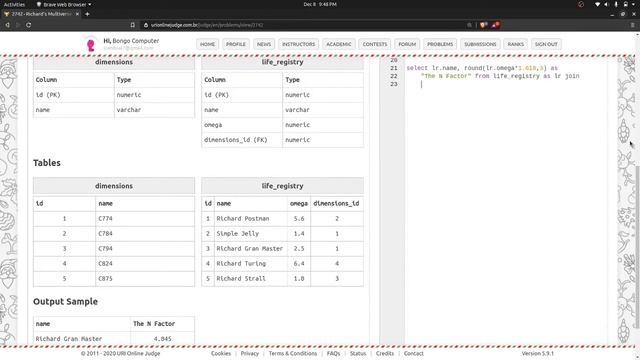Bookmark this page with the bookmark icon
640x360 pixels.
[133, 25]
